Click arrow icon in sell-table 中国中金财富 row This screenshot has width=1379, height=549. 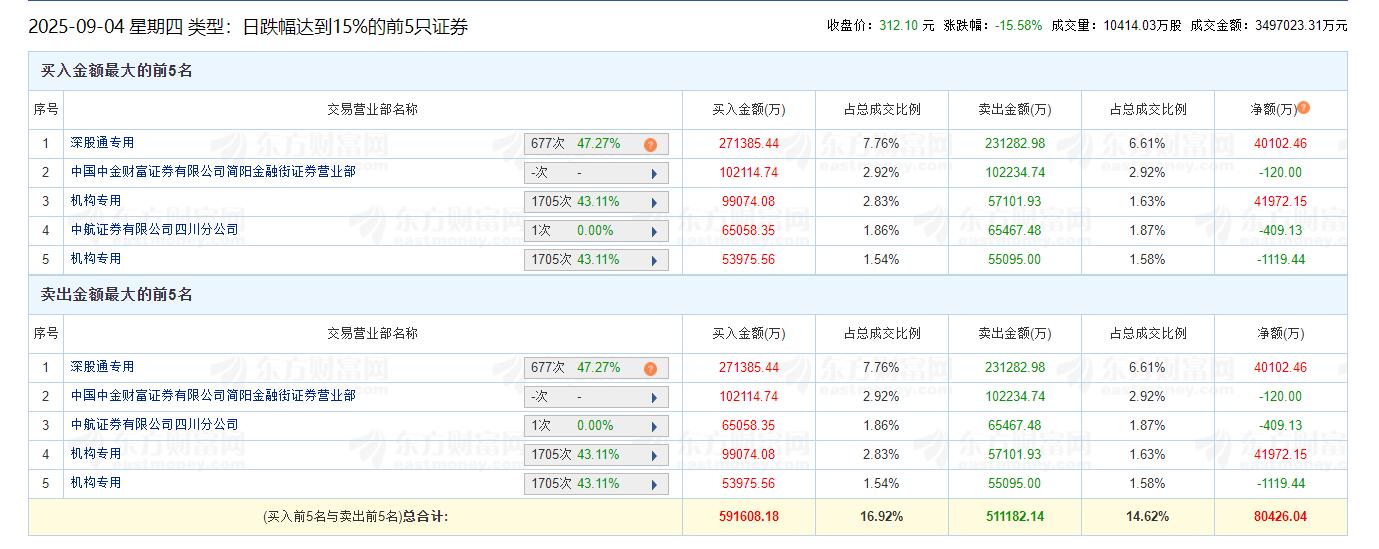654,397
